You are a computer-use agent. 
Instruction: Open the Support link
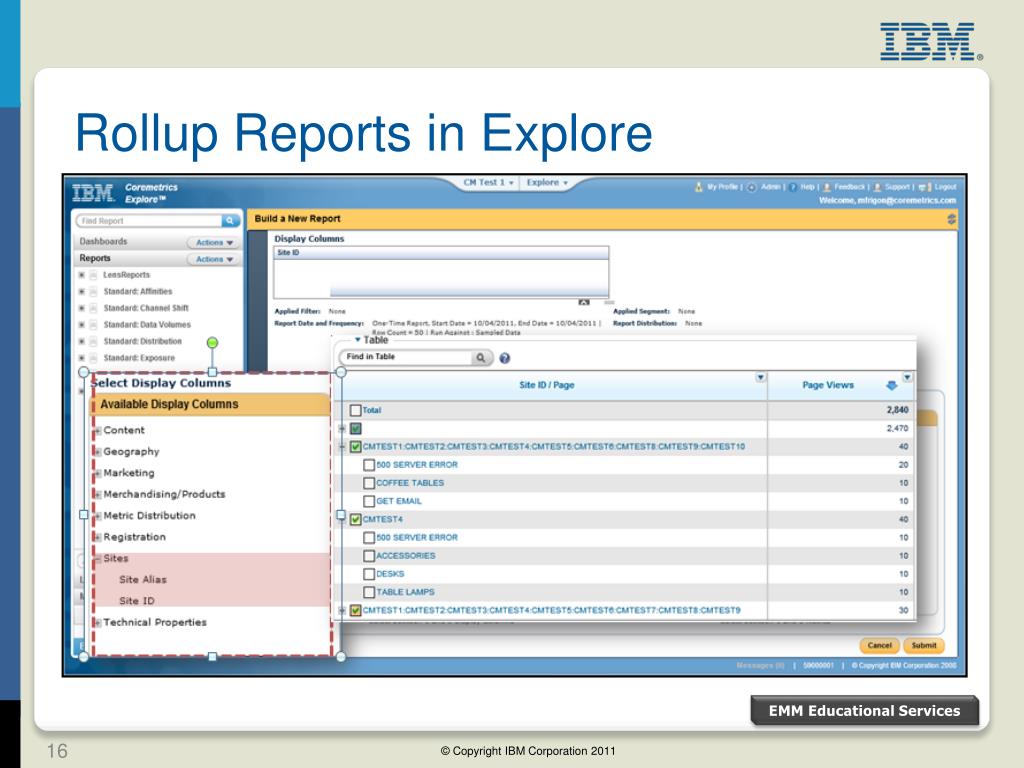tap(897, 187)
